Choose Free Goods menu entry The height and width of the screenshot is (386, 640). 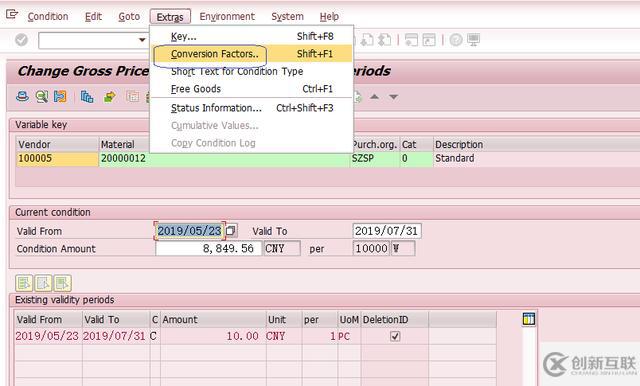coord(251,89)
